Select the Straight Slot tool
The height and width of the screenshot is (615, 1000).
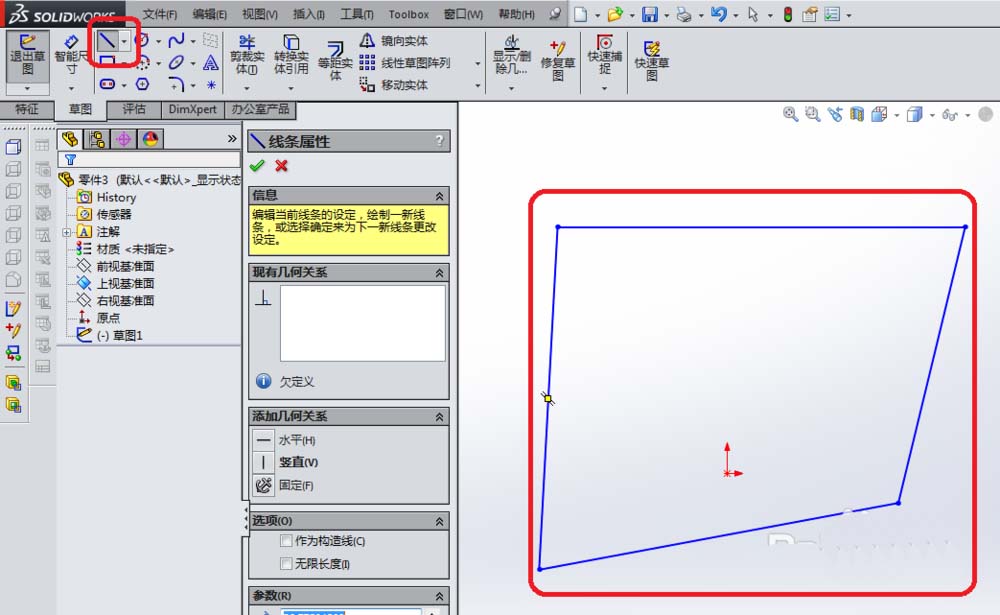[107, 84]
